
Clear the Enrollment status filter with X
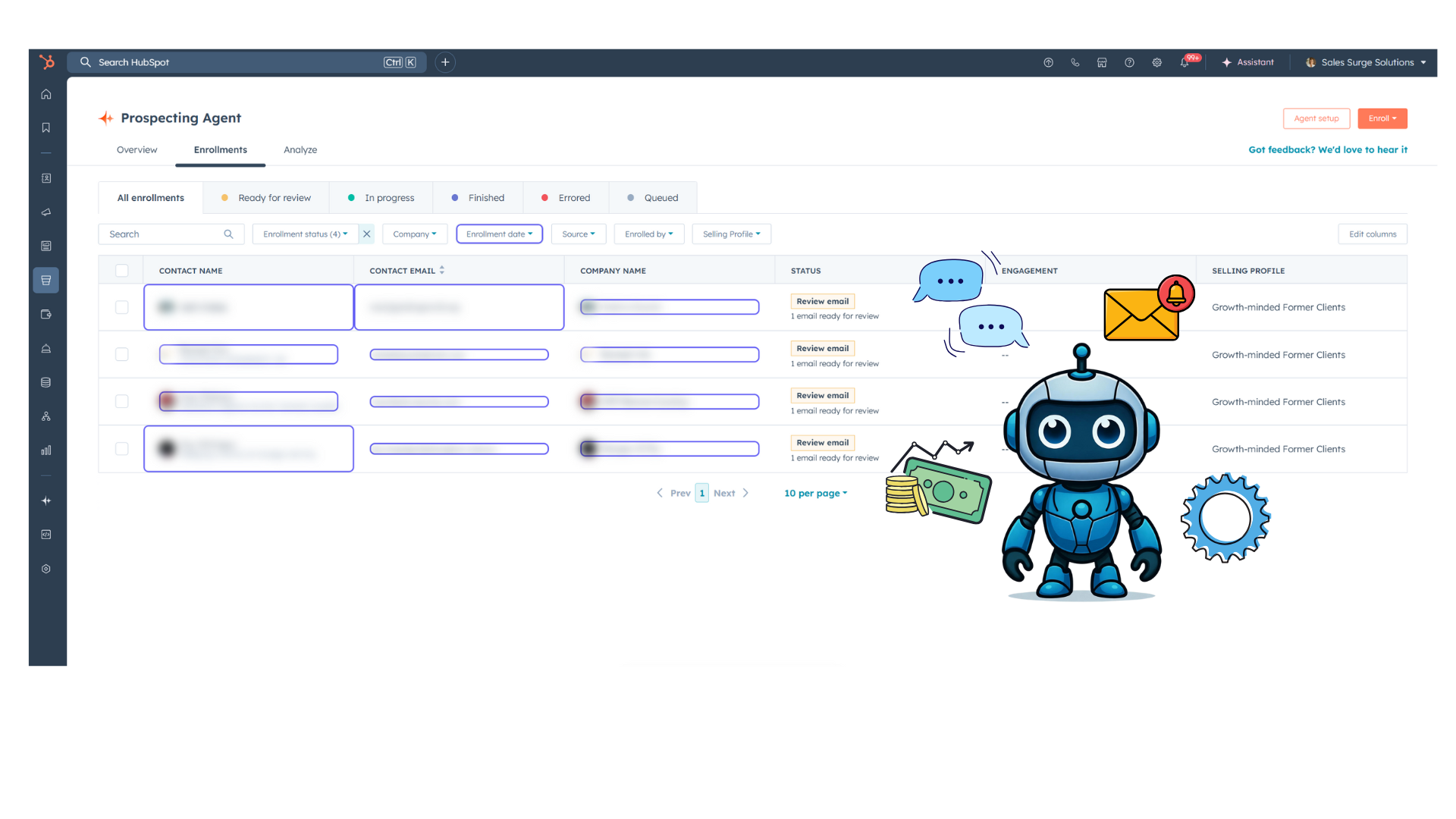coord(367,234)
